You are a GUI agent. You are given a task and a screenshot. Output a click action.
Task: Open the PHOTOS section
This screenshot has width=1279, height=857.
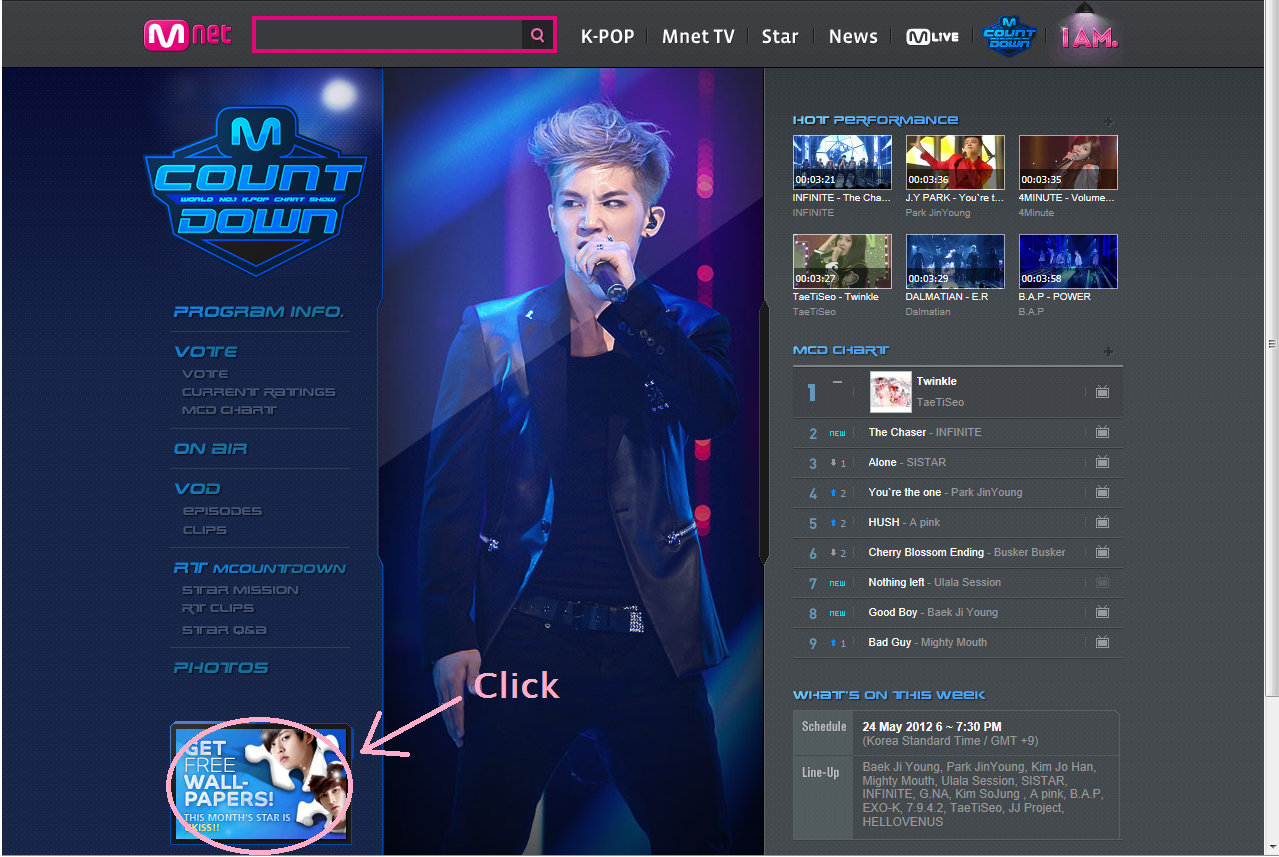coord(221,667)
